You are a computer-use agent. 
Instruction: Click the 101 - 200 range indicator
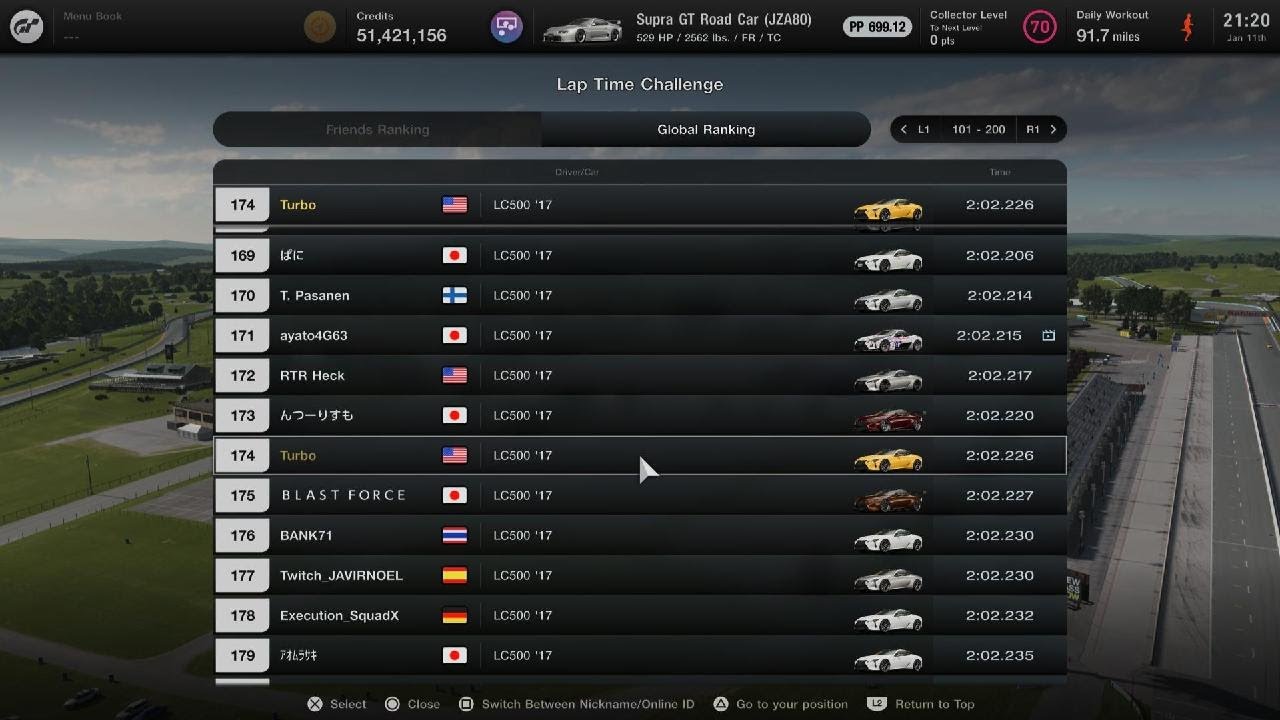pyautogui.click(x=979, y=129)
